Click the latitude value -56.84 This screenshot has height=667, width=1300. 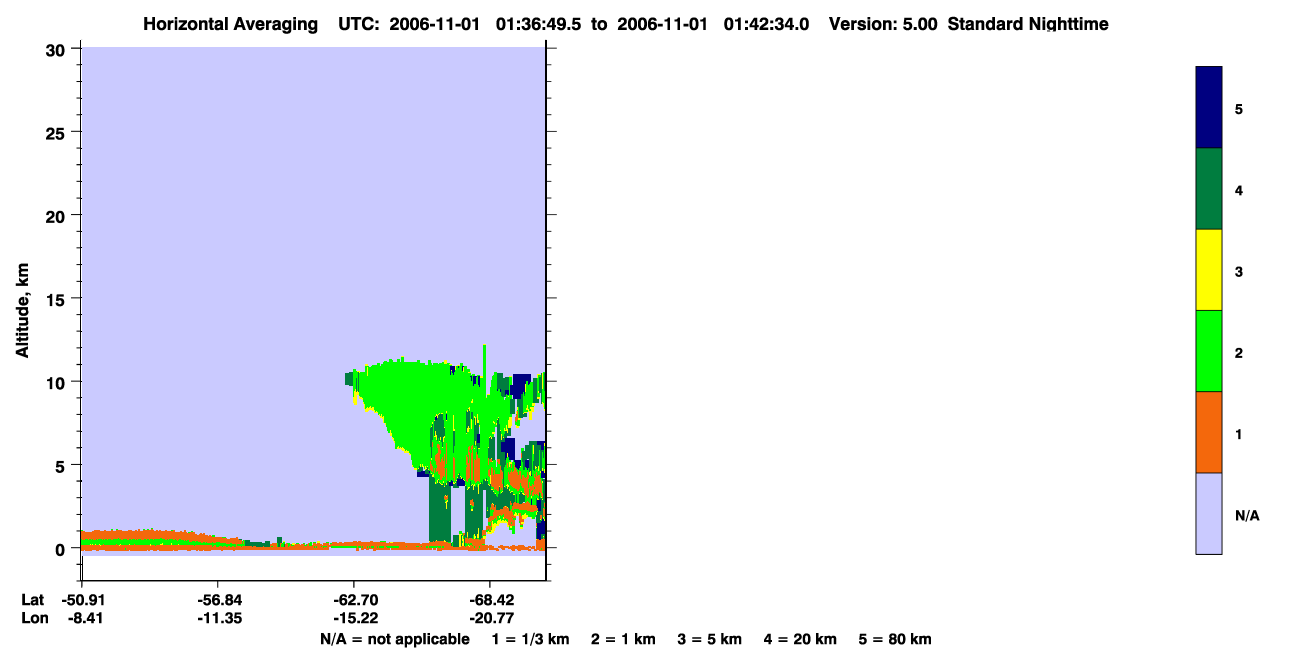tap(218, 601)
